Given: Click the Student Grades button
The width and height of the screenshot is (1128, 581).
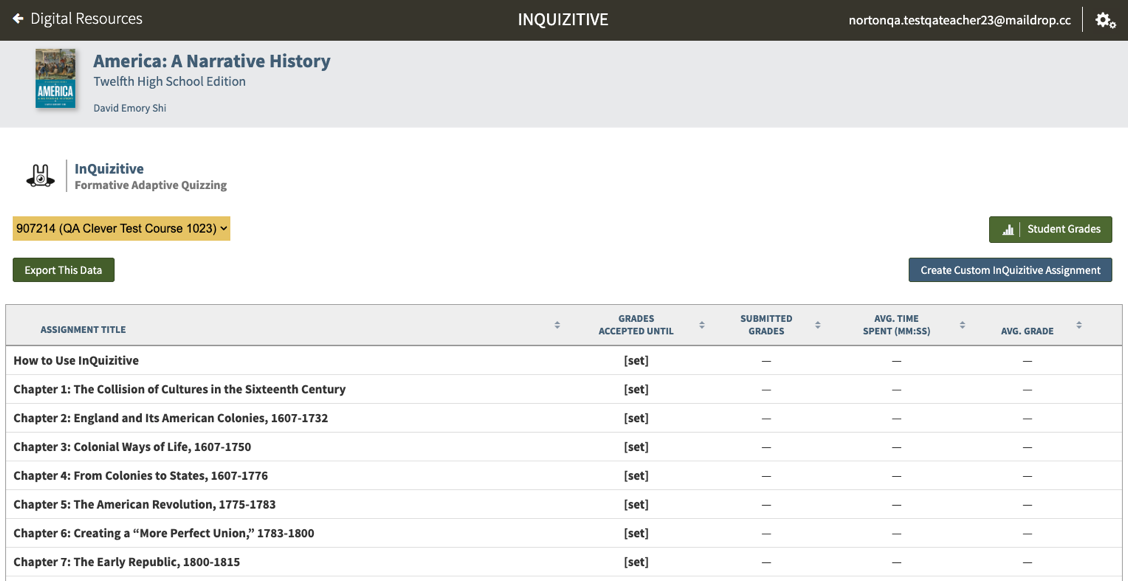Looking at the screenshot, I should pos(1050,229).
